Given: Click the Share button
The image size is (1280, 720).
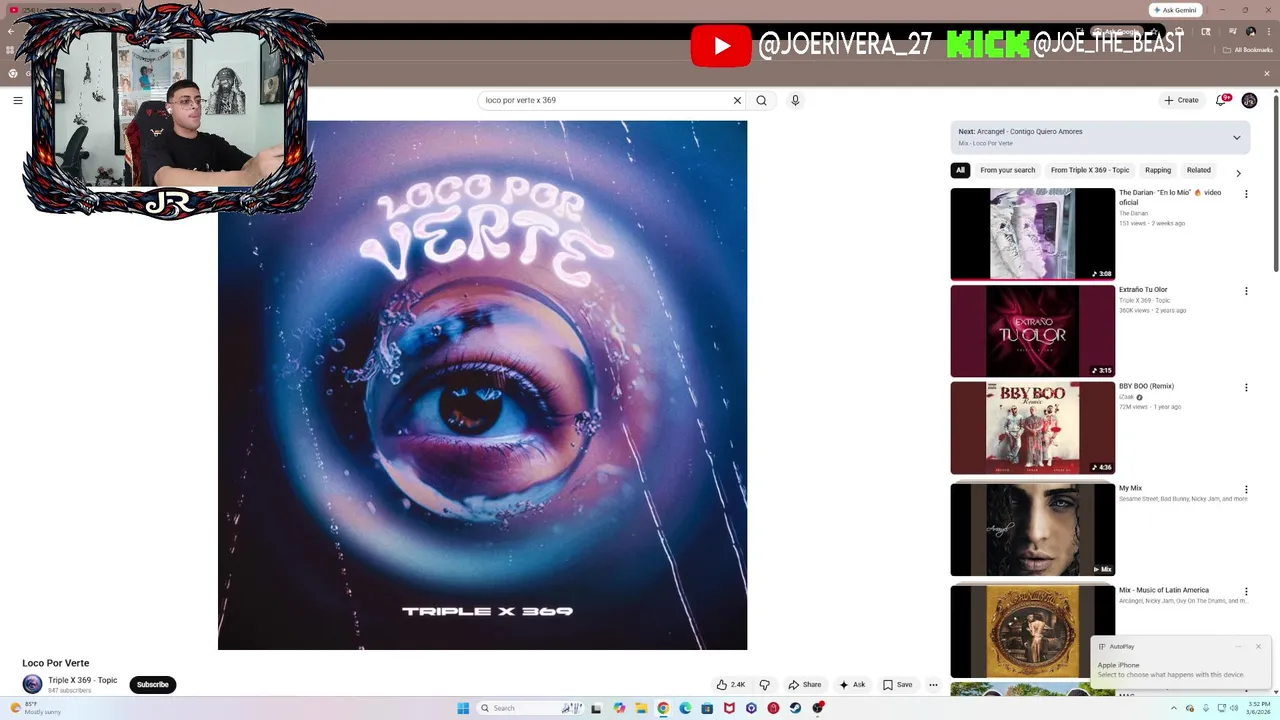Looking at the screenshot, I should 805,685.
